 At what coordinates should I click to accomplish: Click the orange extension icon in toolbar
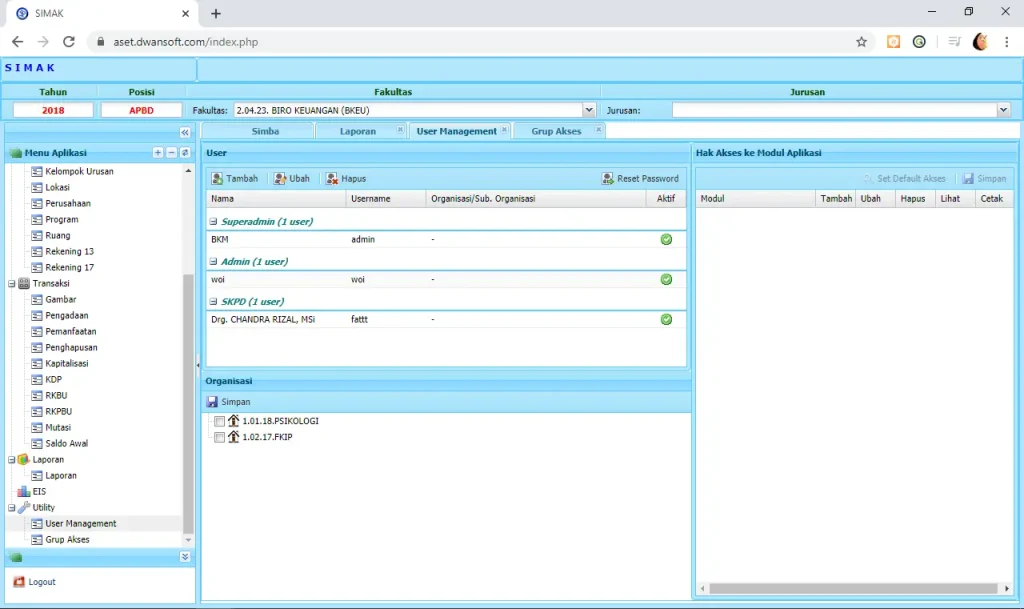coord(893,42)
